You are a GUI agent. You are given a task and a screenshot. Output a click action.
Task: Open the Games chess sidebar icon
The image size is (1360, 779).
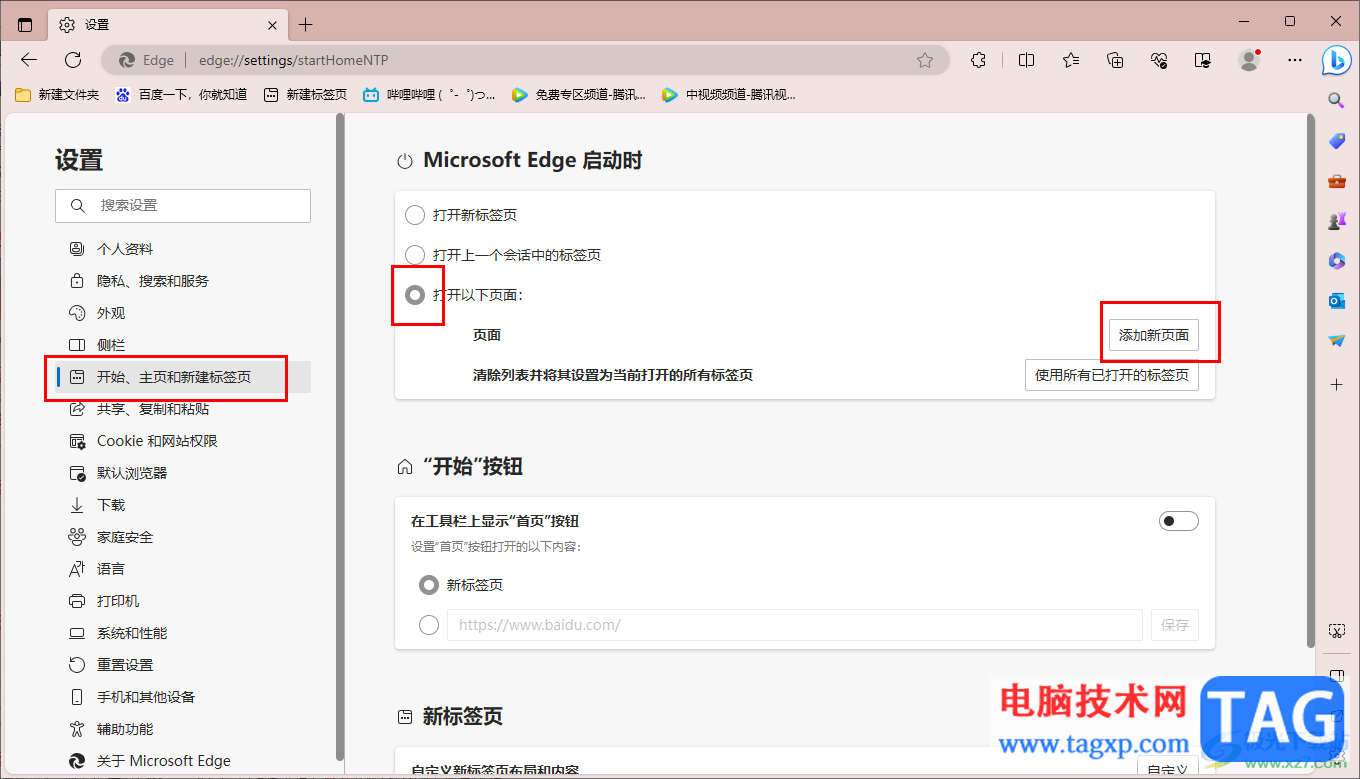1337,221
